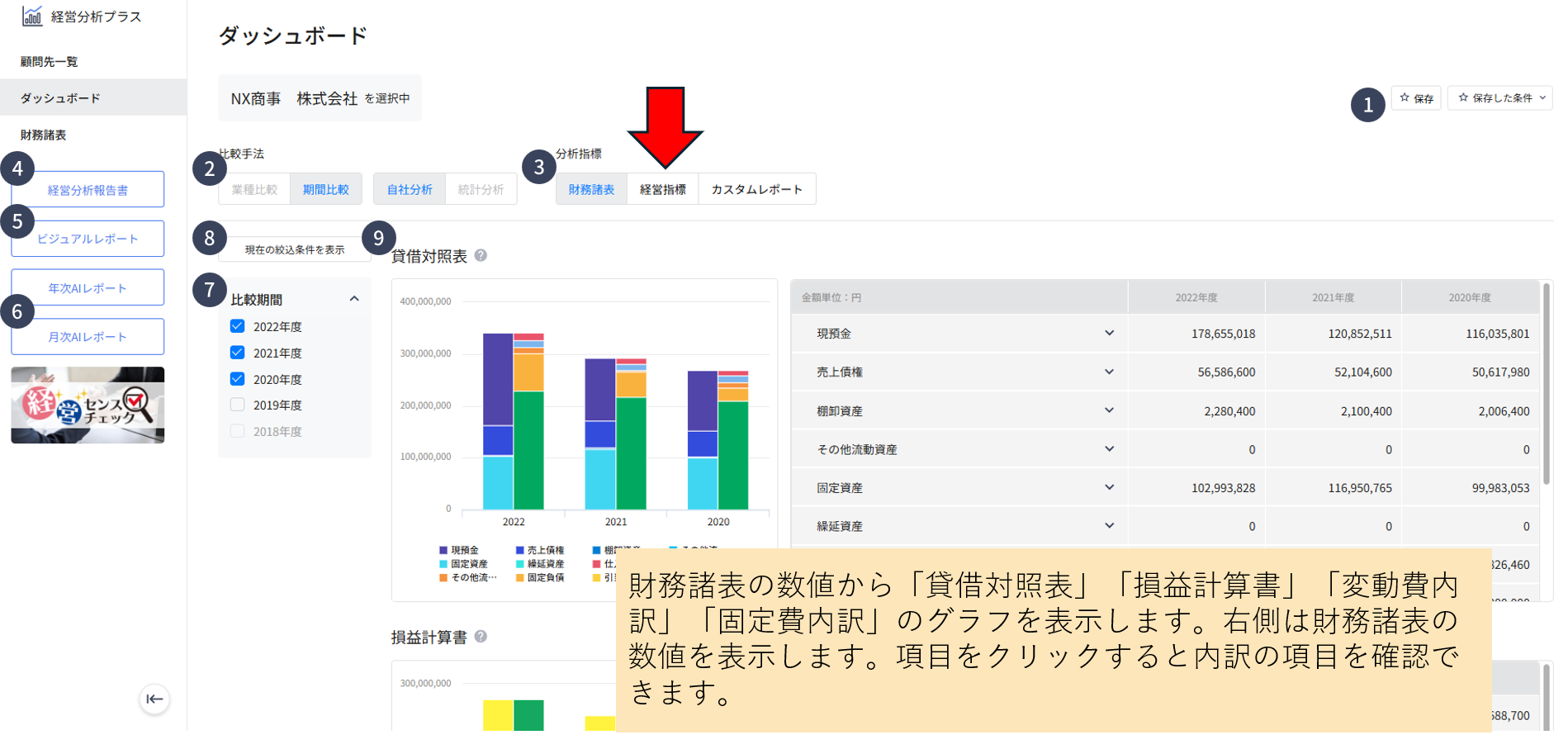Click the 経営センスチェック banner image

pyautogui.click(x=88, y=405)
